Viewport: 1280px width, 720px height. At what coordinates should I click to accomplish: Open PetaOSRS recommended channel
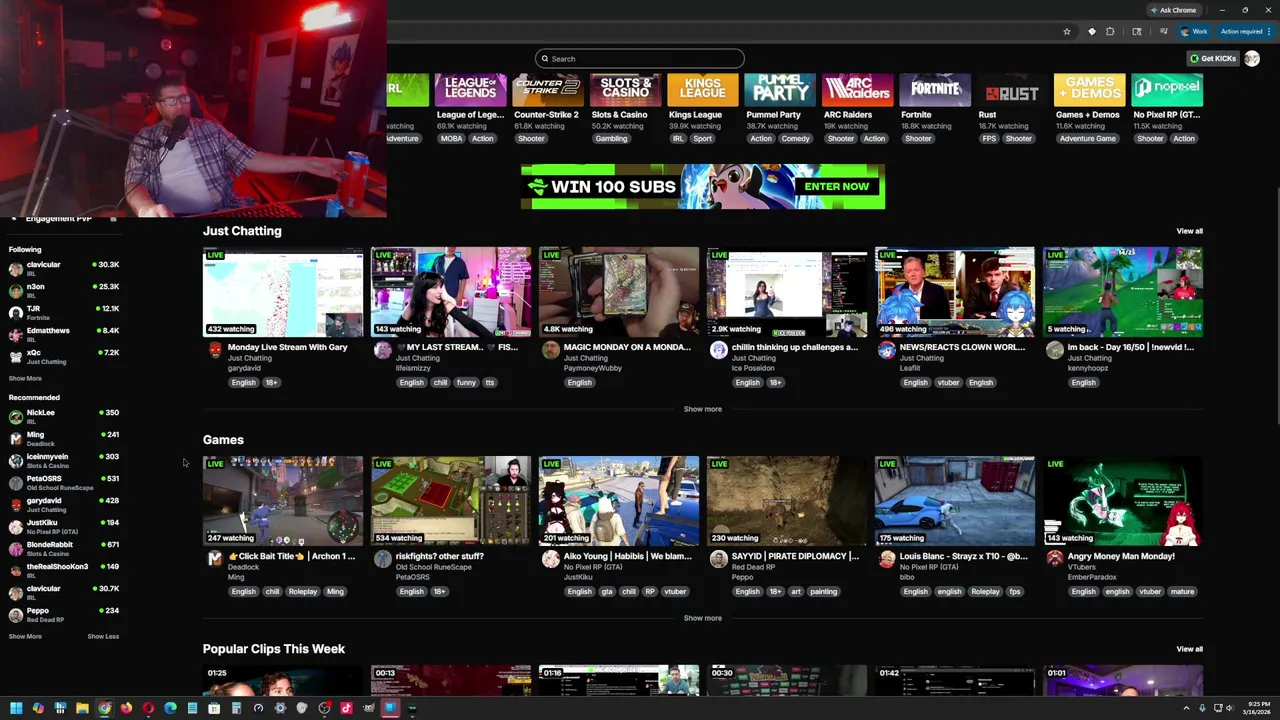pos(64,482)
